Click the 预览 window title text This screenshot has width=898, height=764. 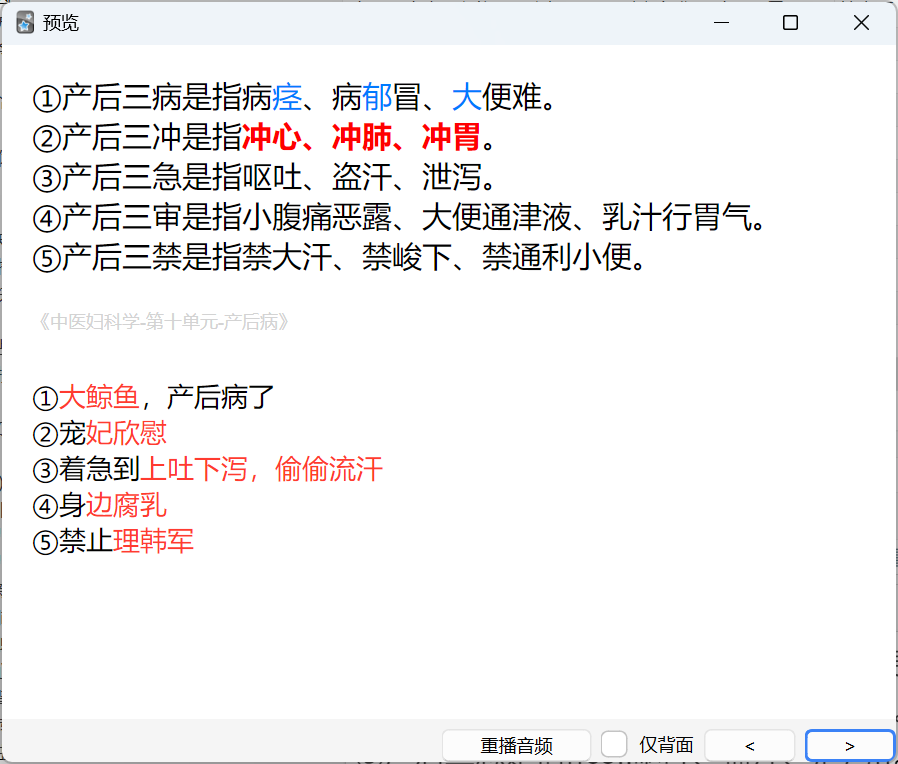(x=61, y=23)
